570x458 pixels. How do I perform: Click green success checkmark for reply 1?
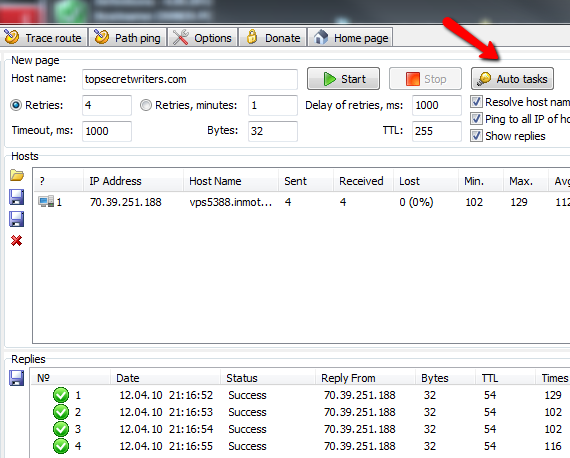click(61, 395)
